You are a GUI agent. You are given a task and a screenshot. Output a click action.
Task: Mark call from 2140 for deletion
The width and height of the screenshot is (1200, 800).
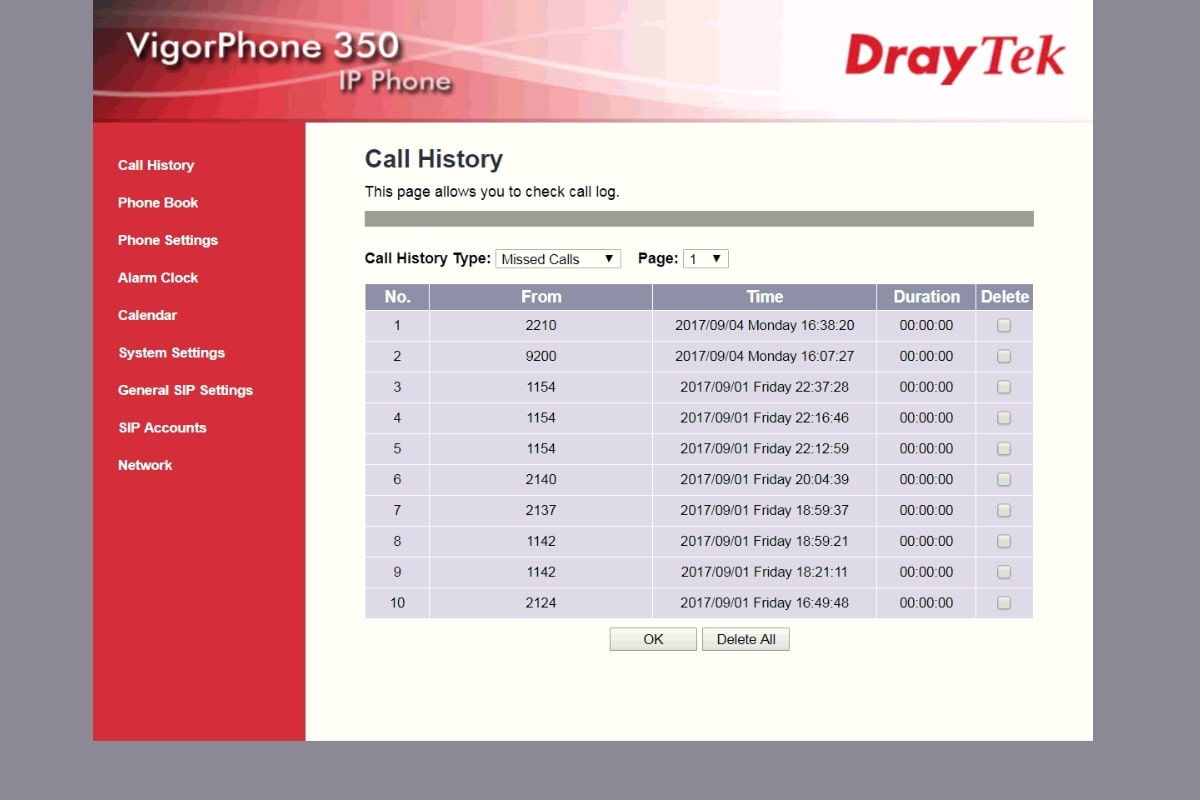tap(1004, 479)
